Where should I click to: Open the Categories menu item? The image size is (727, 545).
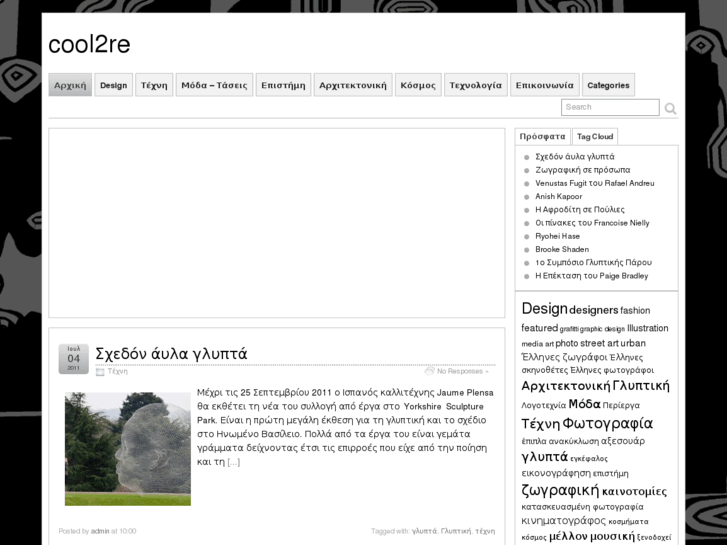(x=608, y=85)
